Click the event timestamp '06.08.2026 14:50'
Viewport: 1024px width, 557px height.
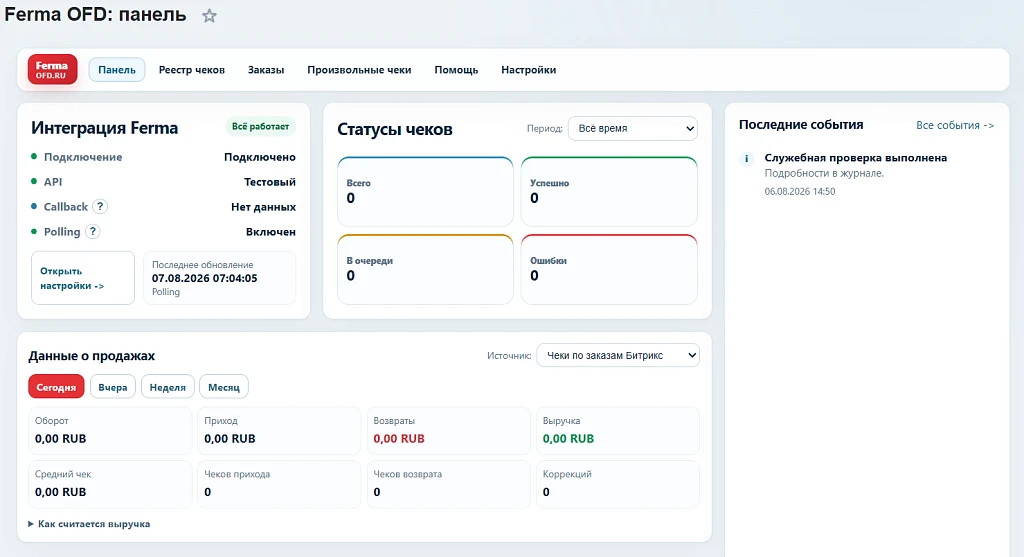click(800, 191)
